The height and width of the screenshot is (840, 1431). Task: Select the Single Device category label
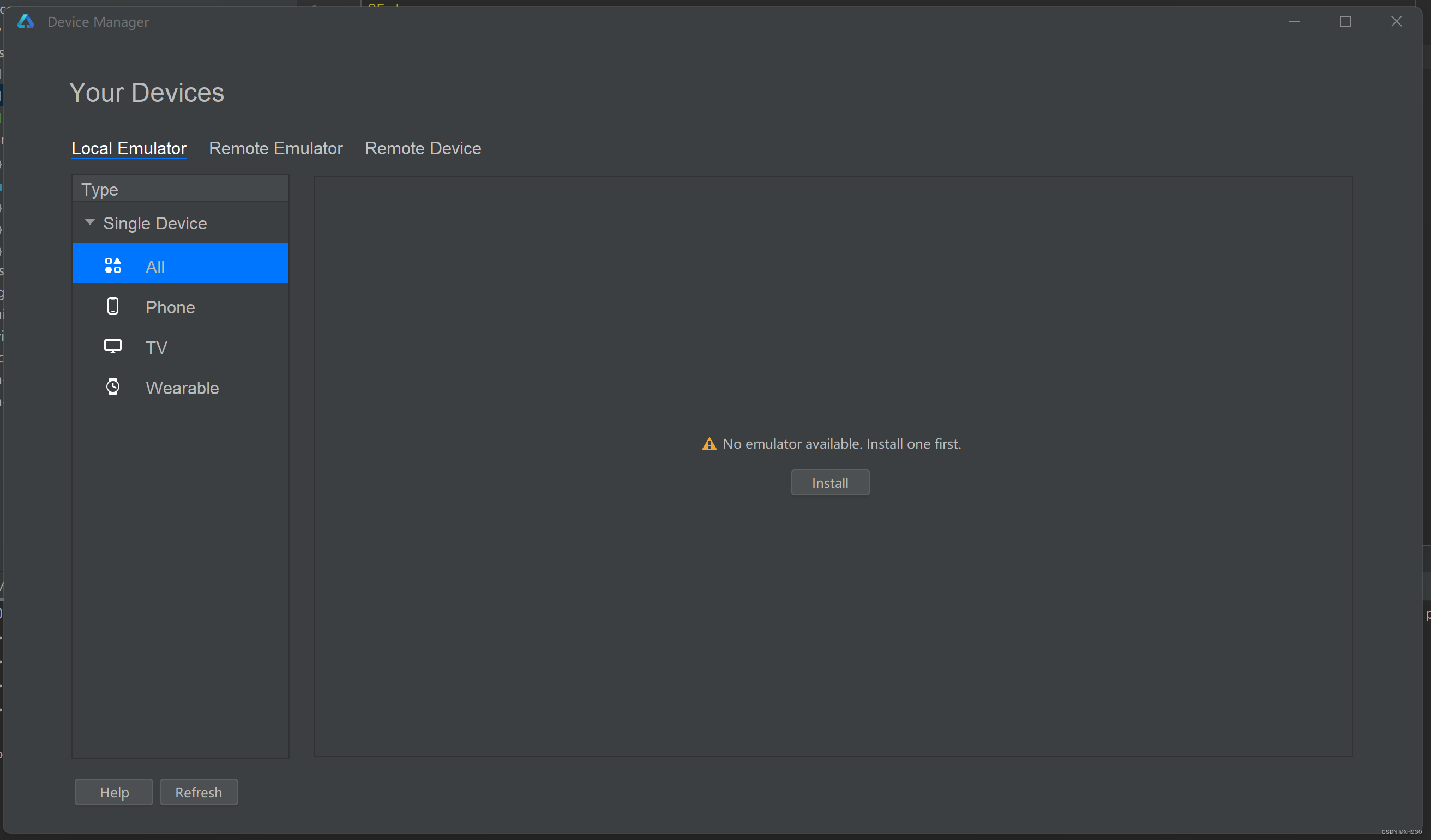(x=154, y=223)
